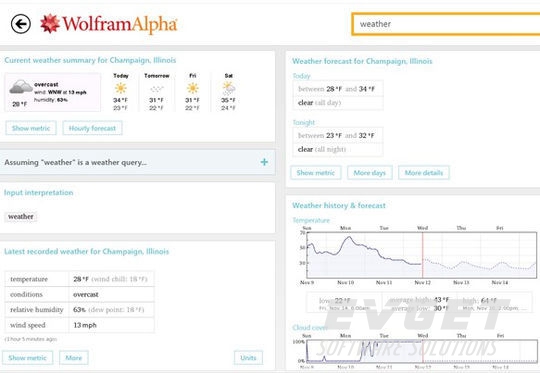Viewport: 540px width, 373px height.
Task: Click the back arrow icon
Action: click(21, 24)
